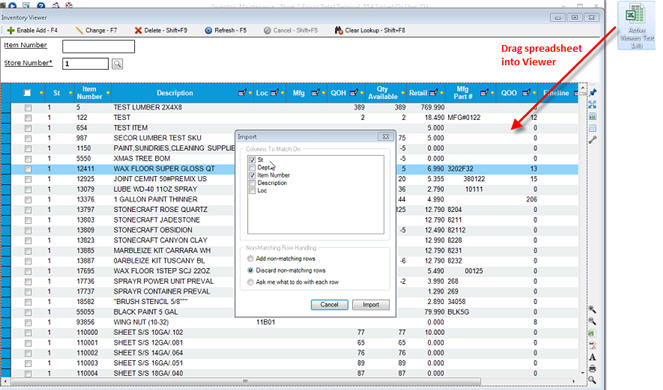The height and width of the screenshot is (390, 663).
Task: Select Ask me what to do option
Action: click(250, 282)
